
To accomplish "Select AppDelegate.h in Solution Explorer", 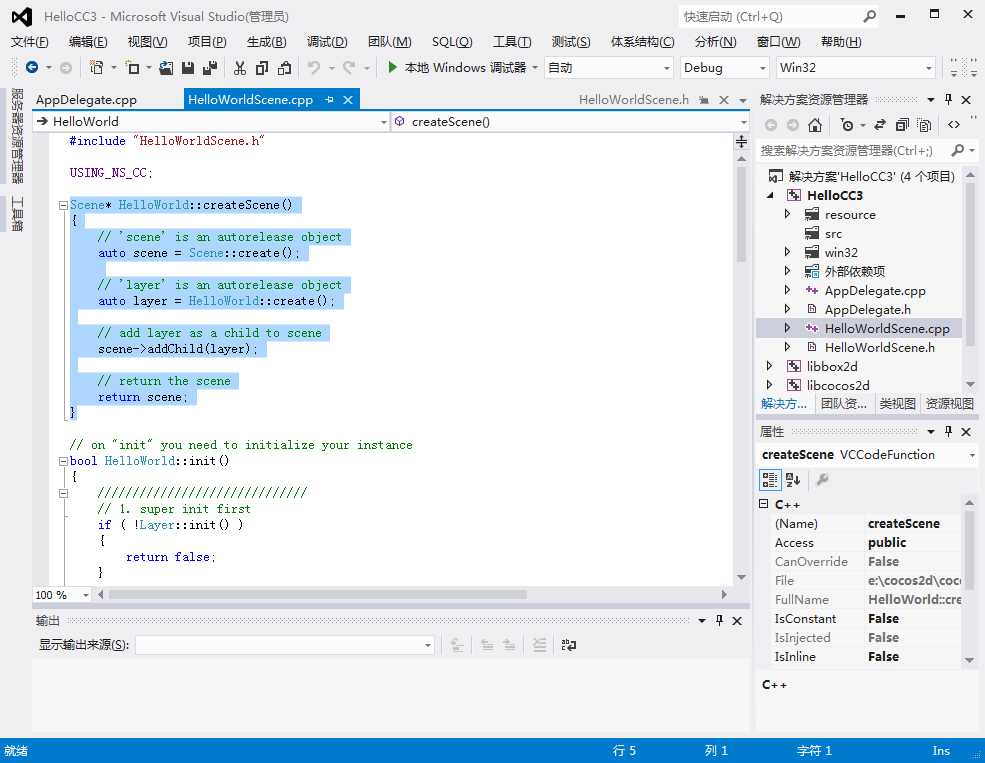I will tap(868, 309).
